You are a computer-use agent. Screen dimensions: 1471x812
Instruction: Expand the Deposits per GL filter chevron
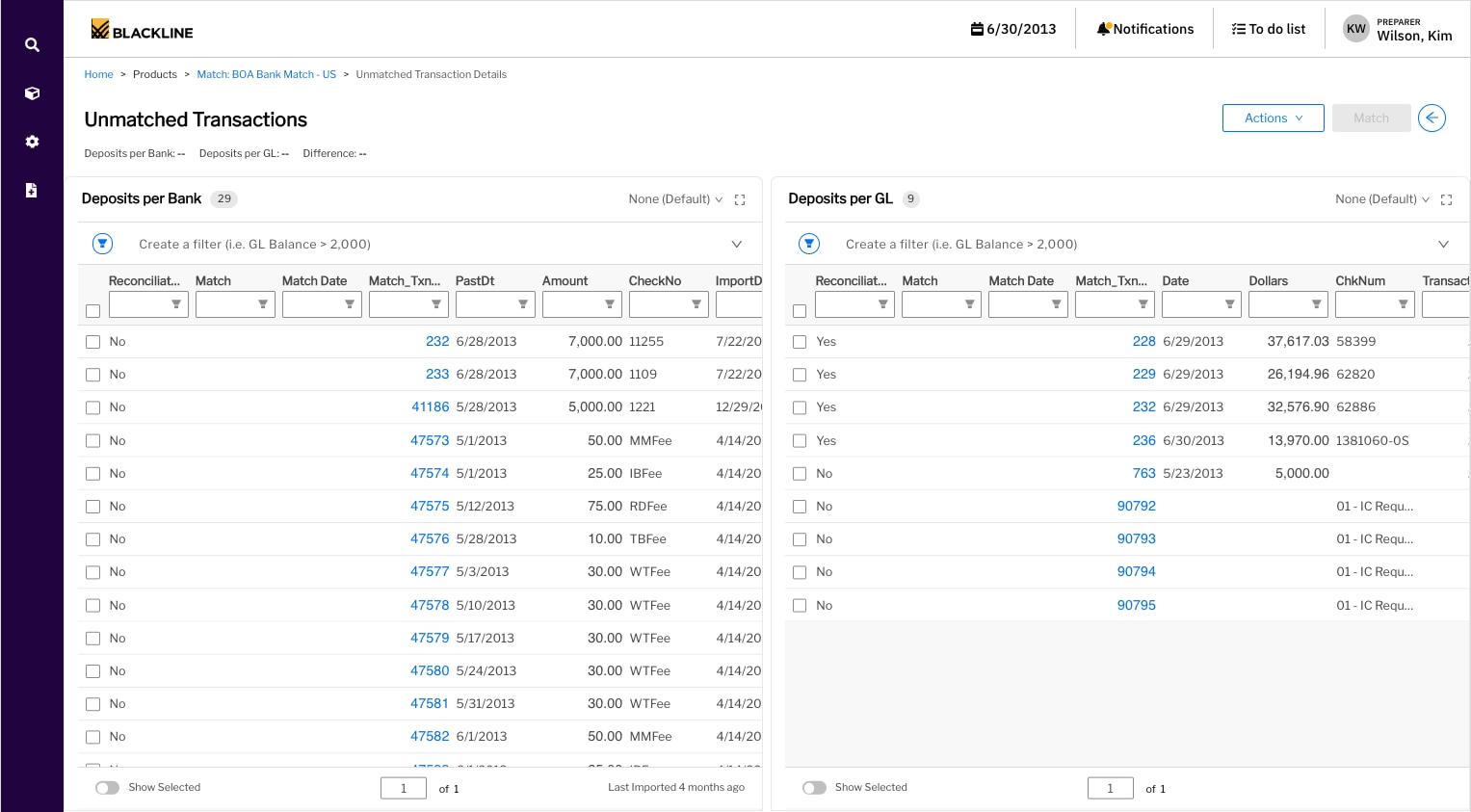click(x=1443, y=245)
